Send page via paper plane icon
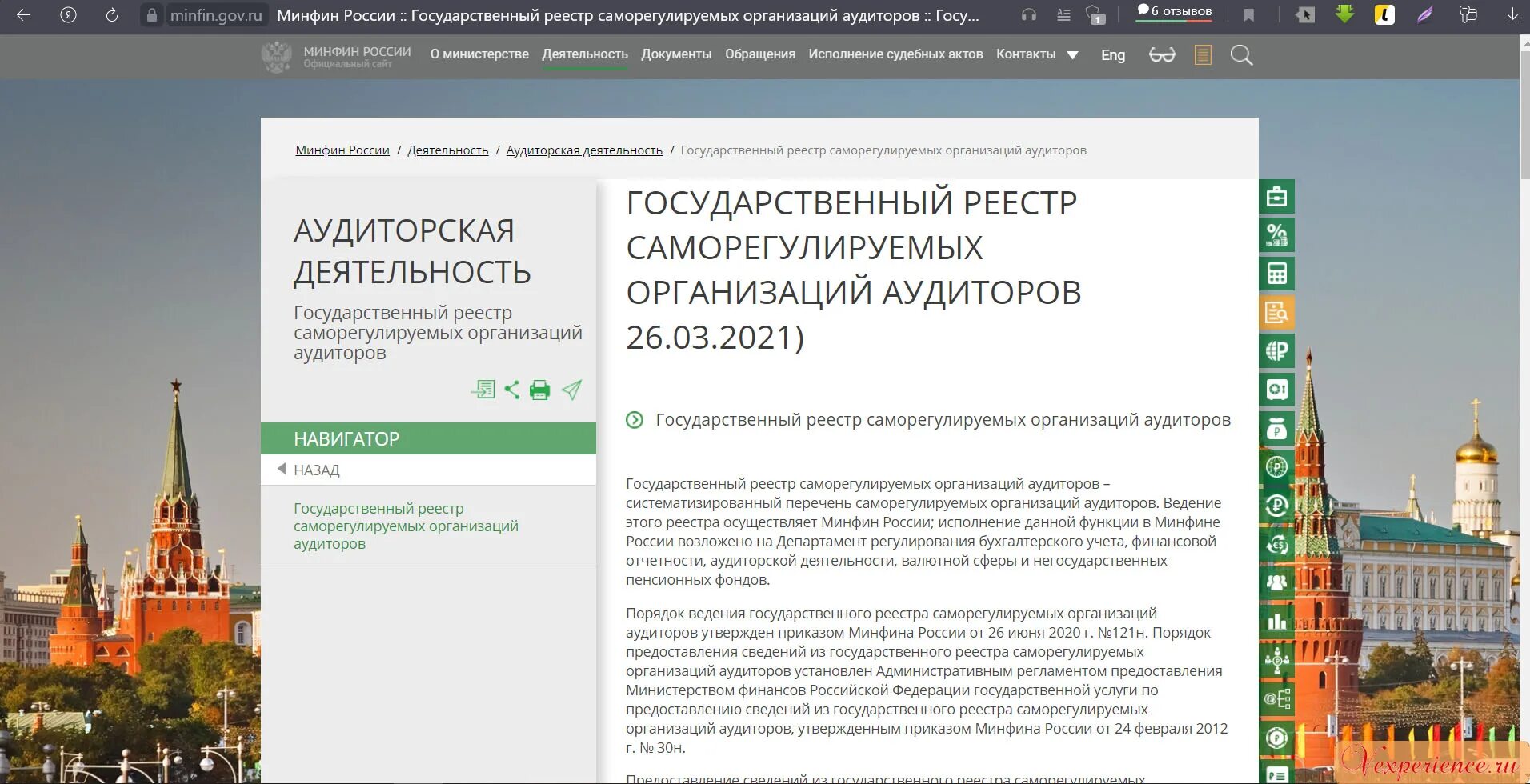 click(x=571, y=390)
